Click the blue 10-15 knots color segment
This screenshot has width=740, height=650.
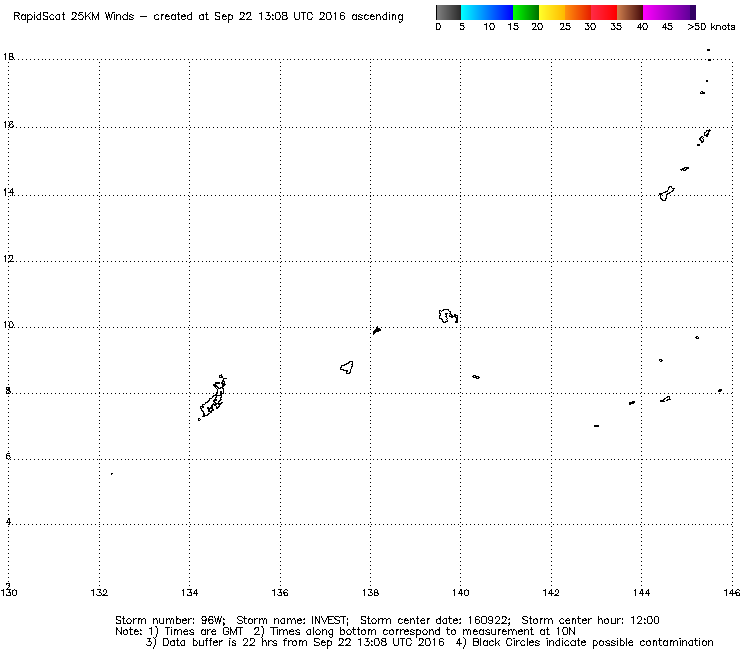point(500,12)
